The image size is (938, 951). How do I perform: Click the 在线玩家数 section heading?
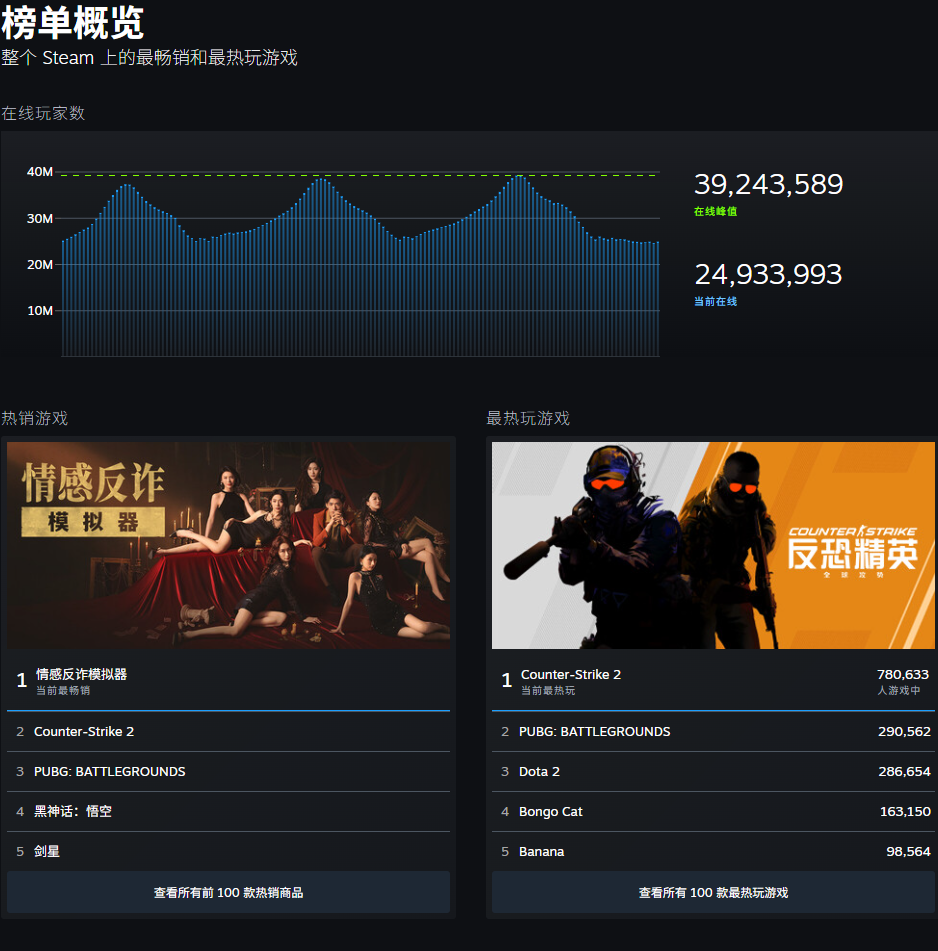pos(43,113)
